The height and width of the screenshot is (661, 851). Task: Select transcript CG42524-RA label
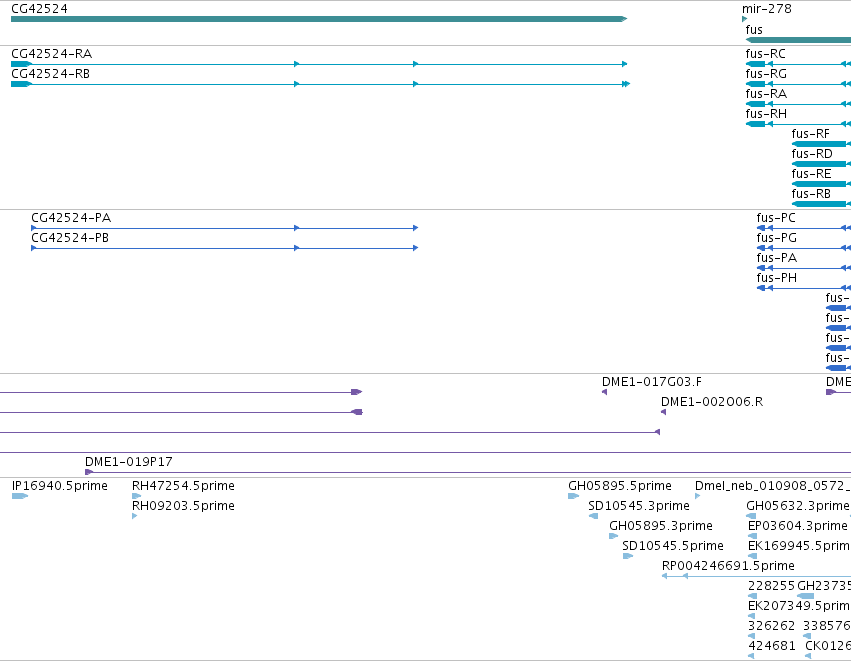click(x=52, y=54)
